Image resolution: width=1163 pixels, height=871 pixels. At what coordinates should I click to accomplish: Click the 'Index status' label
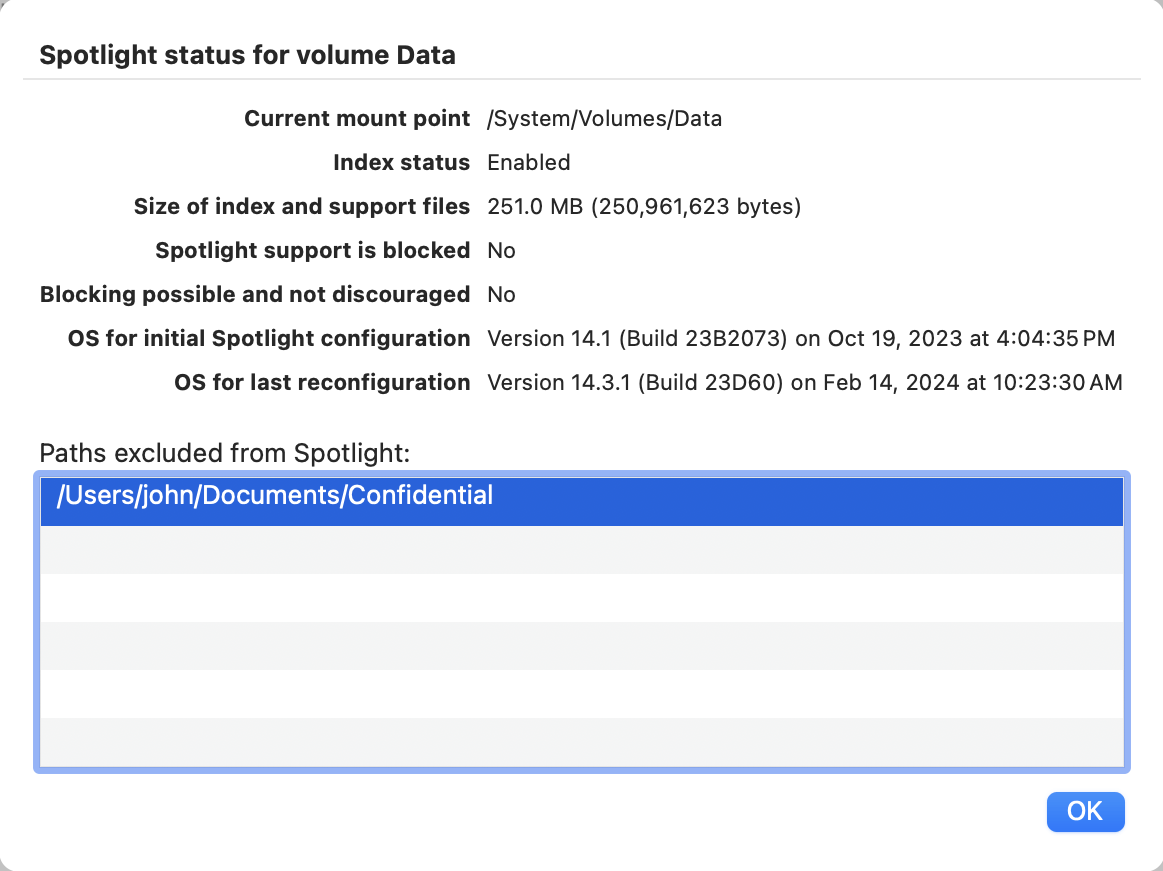pyautogui.click(x=401, y=162)
